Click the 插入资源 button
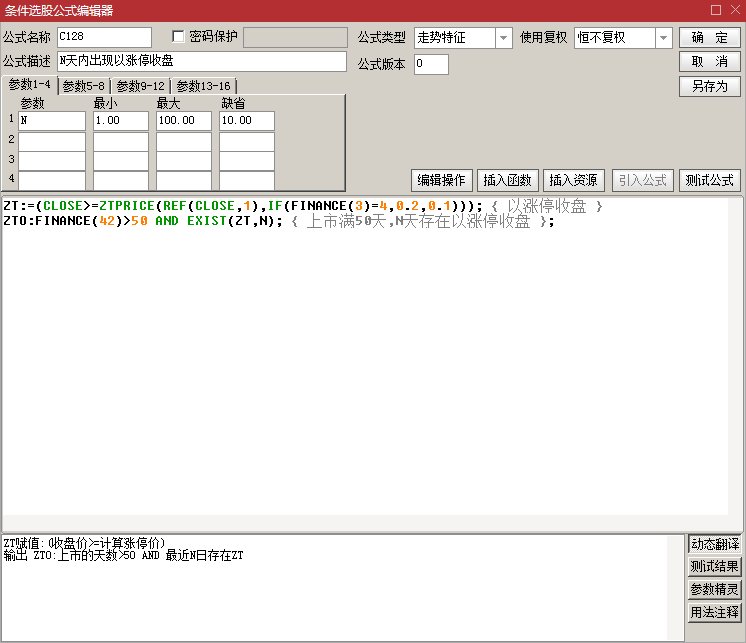Viewport: 746px width, 643px height. [x=574, y=180]
